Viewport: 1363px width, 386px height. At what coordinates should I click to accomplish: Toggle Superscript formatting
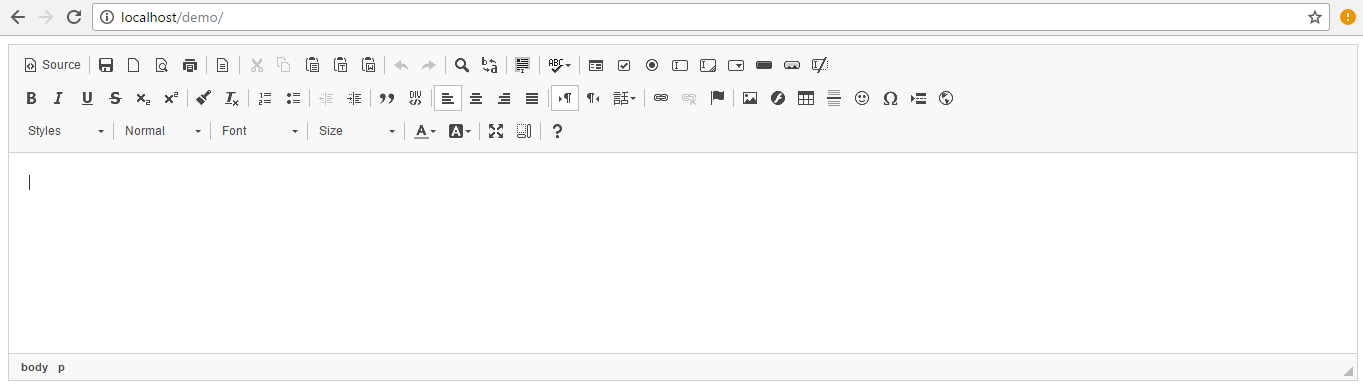point(171,98)
